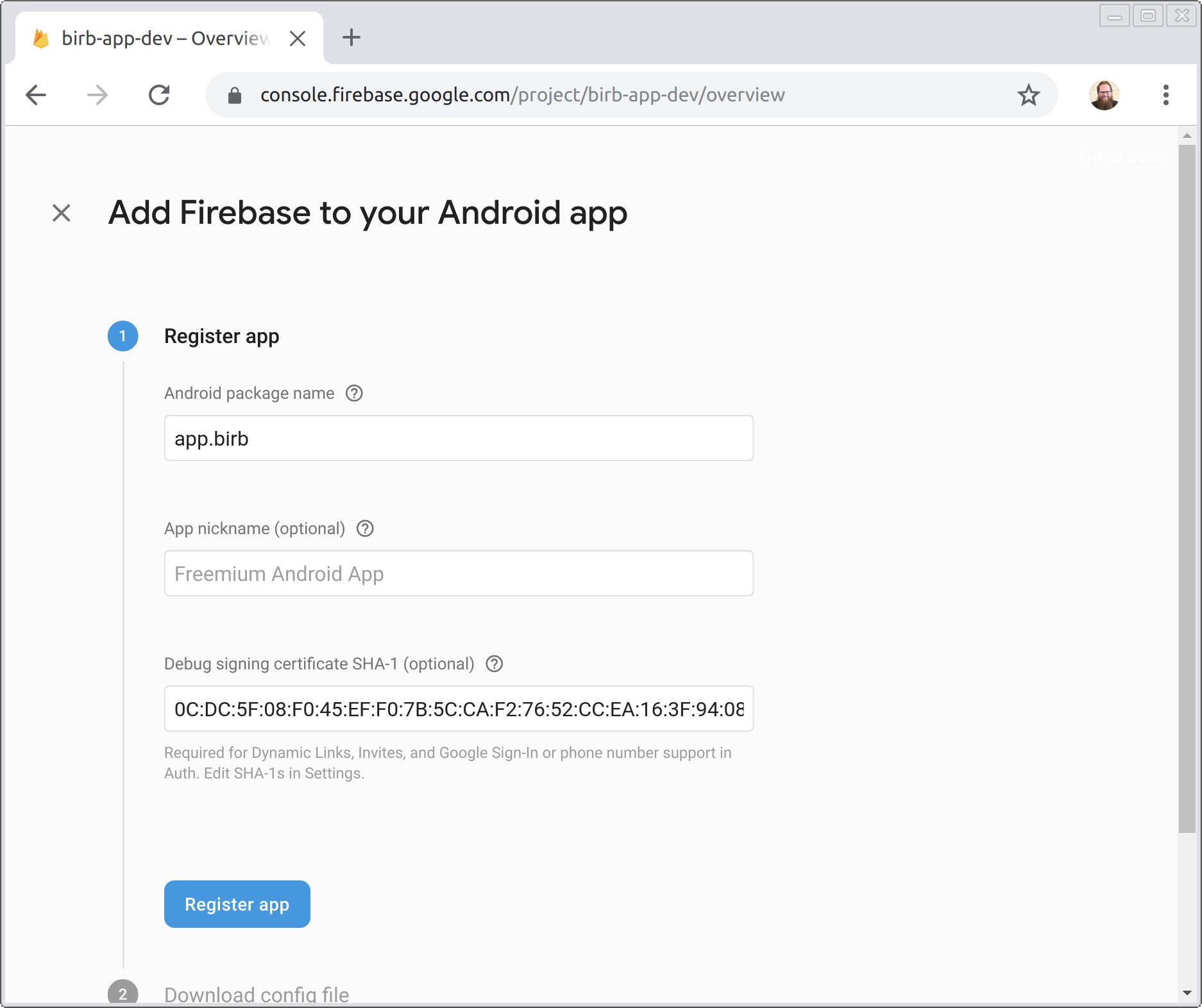Click the Freemium Android App nickname field

[x=458, y=573]
